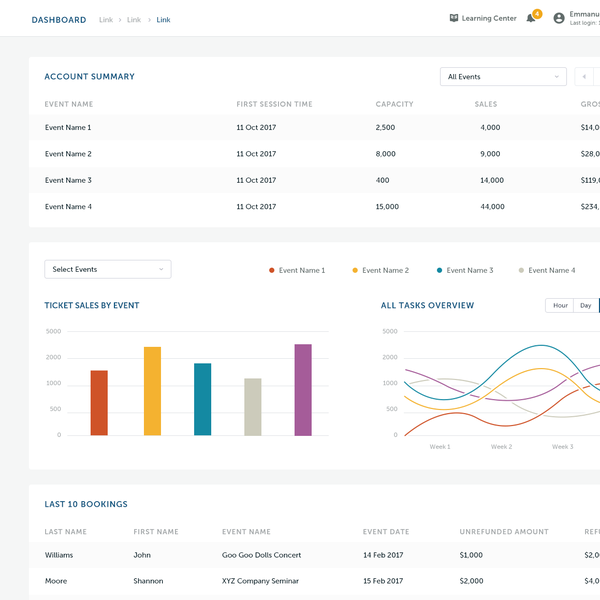The height and width of the screenshot is (600, 600).
Task: Click the ACCOUNT SUMMARY heading
Action: (x=90, y=77)
